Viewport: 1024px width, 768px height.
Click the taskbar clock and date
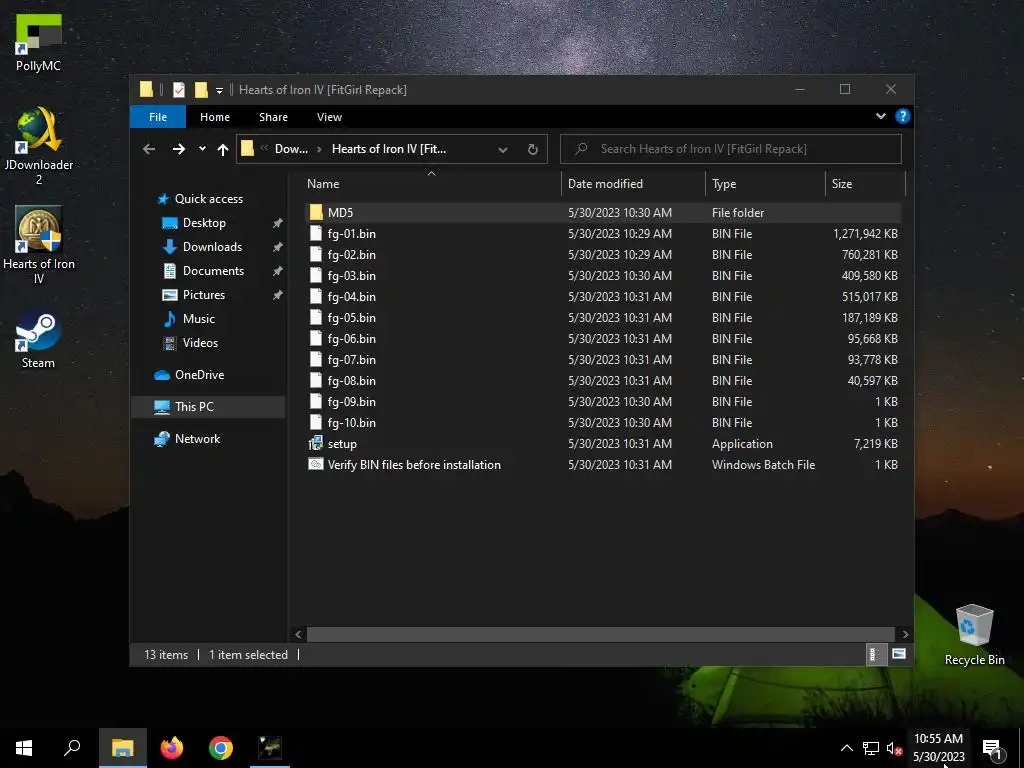tap(938, 748)
